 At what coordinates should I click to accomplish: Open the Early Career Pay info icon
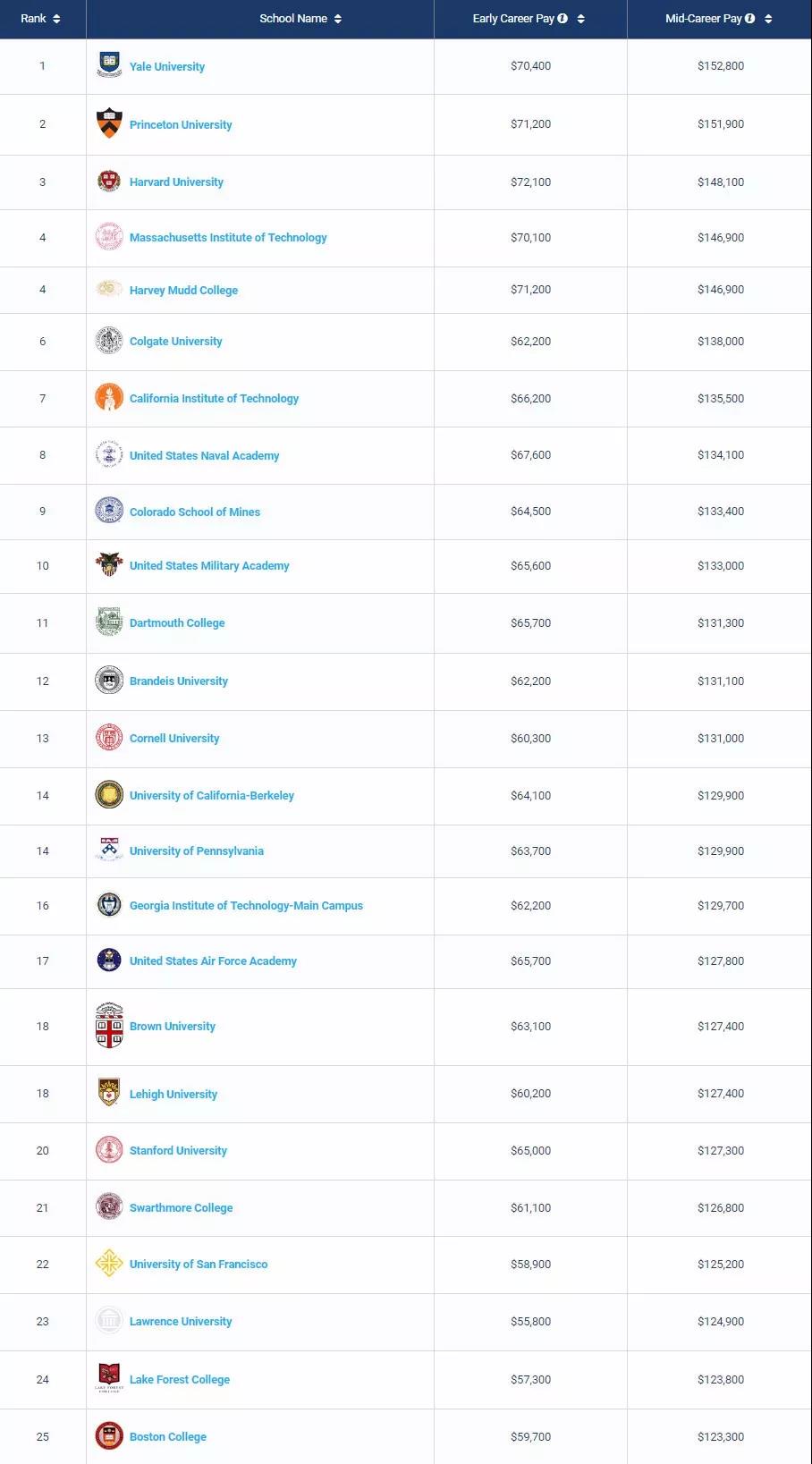pos(562,18)
